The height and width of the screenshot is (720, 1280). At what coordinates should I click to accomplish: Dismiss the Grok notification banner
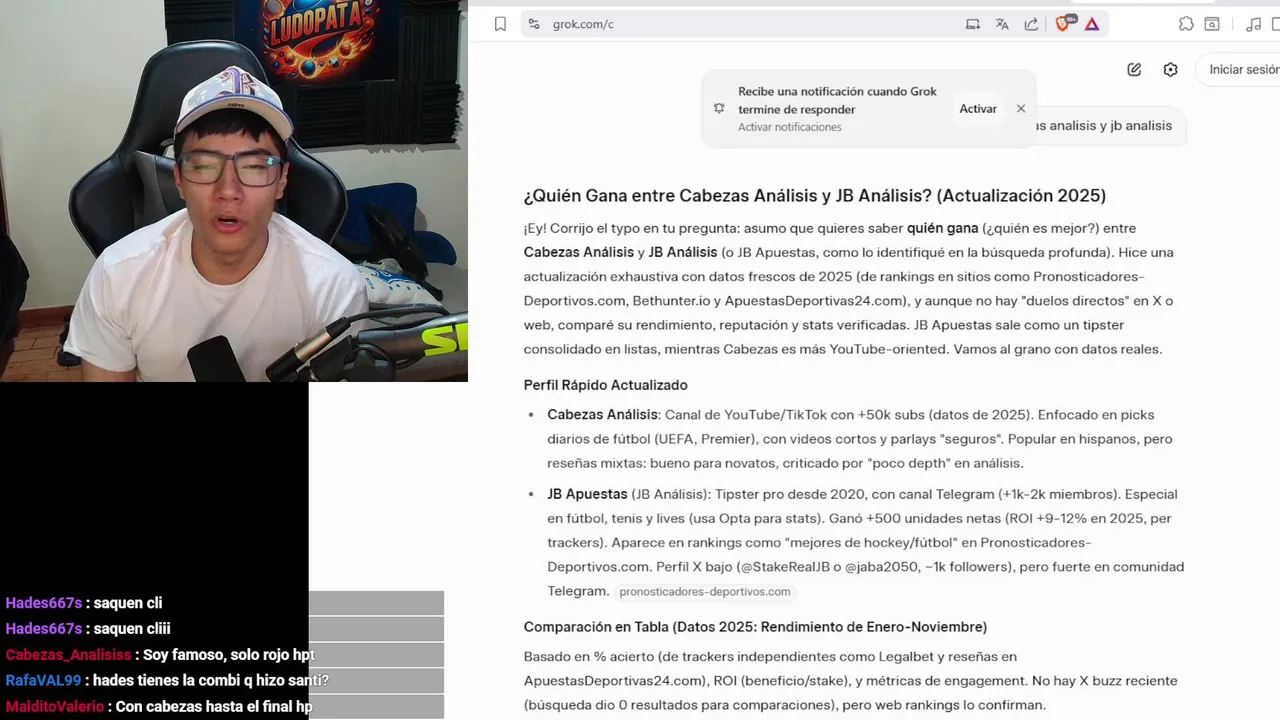(x=1021, y=109)
